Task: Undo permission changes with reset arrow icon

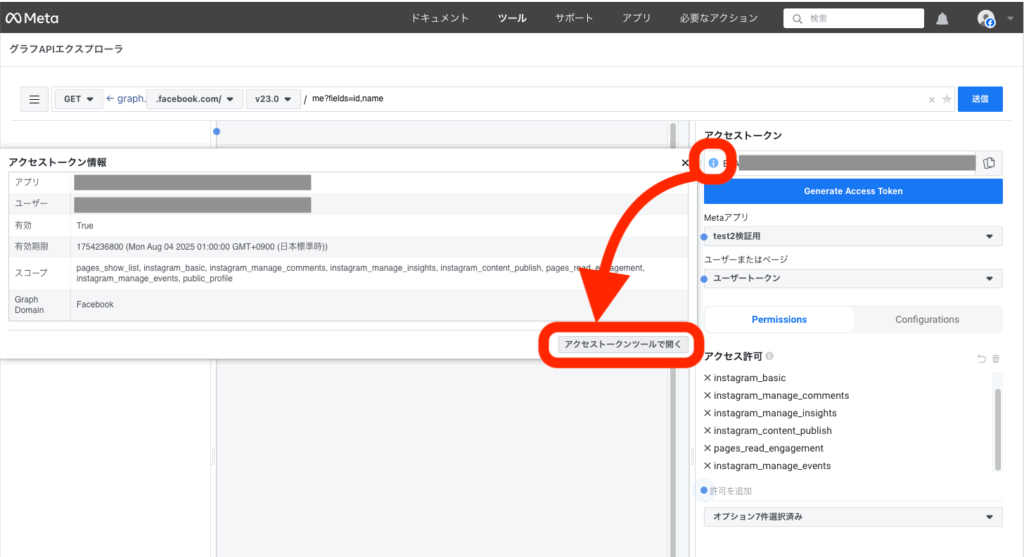Action: (x=981, y=358)
